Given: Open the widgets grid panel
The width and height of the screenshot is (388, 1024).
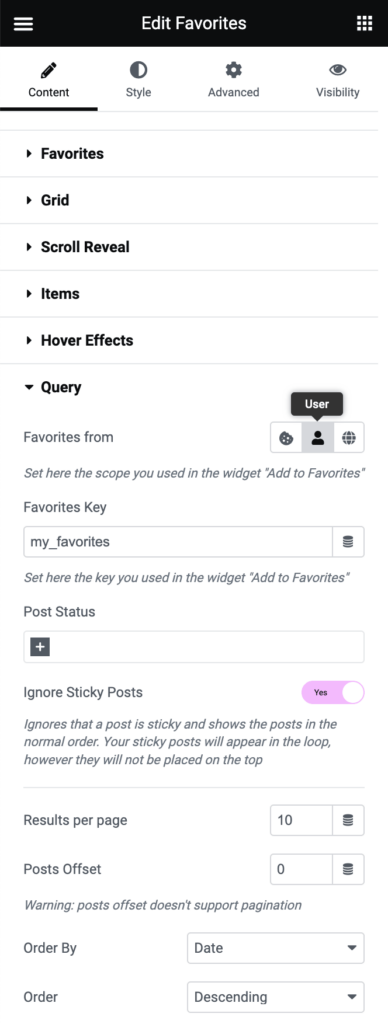Looking at the screenshot, I should tap(364, 24).
